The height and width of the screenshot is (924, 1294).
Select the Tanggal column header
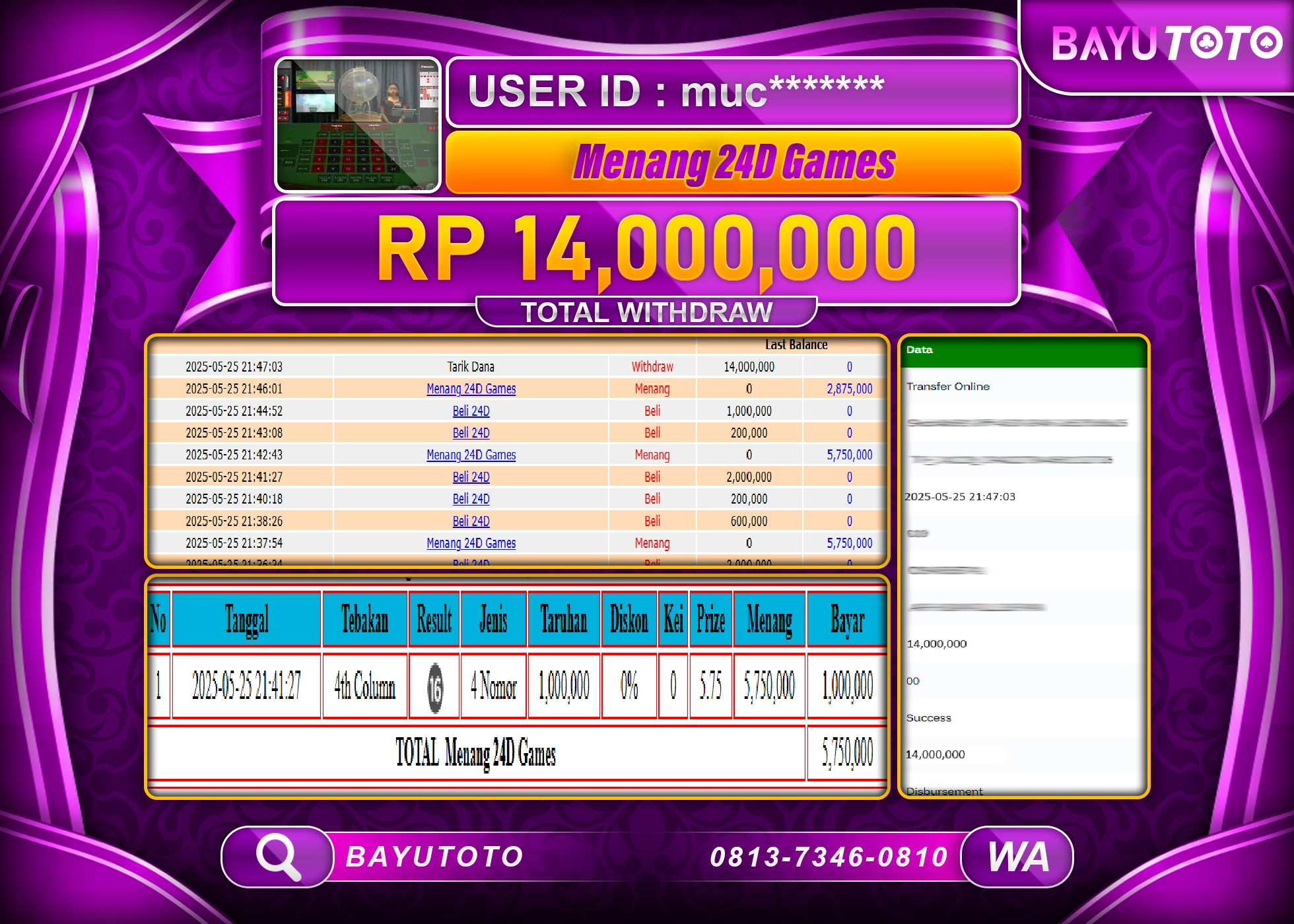[246, 619]
